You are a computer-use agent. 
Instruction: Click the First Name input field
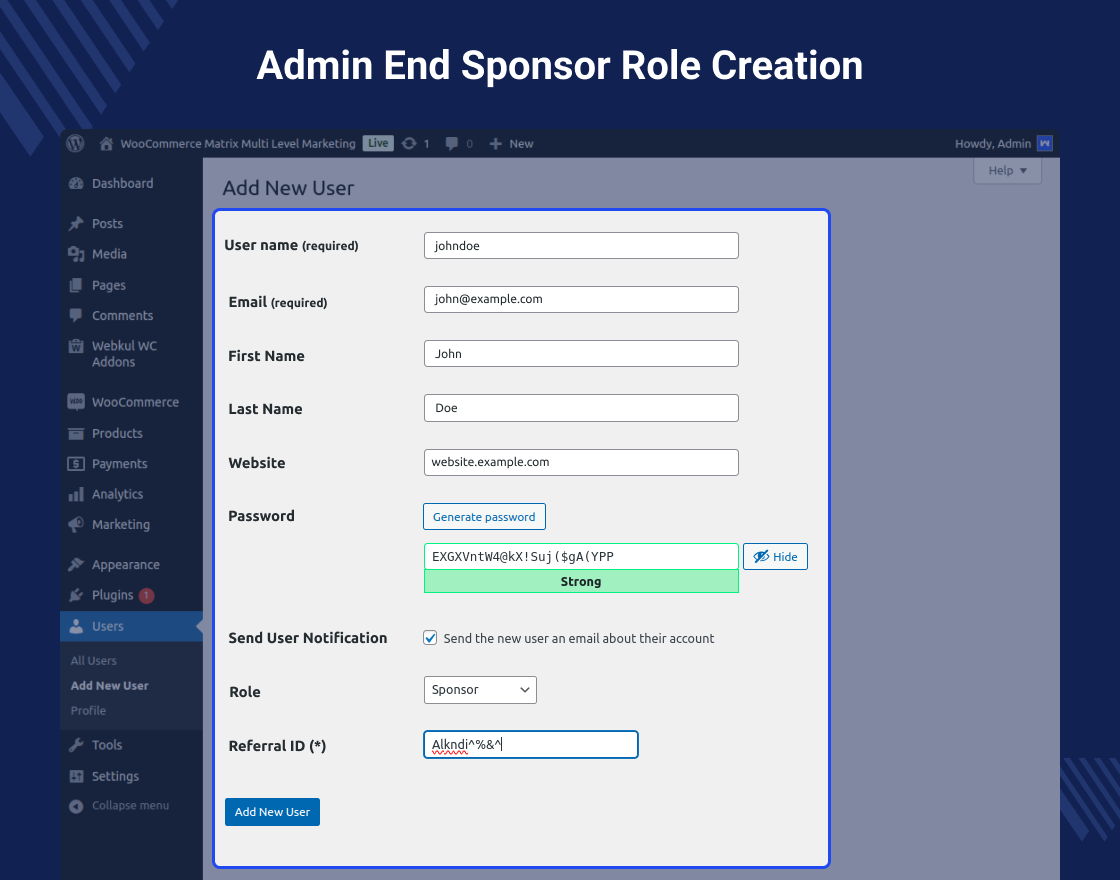(x=581, y=354)
